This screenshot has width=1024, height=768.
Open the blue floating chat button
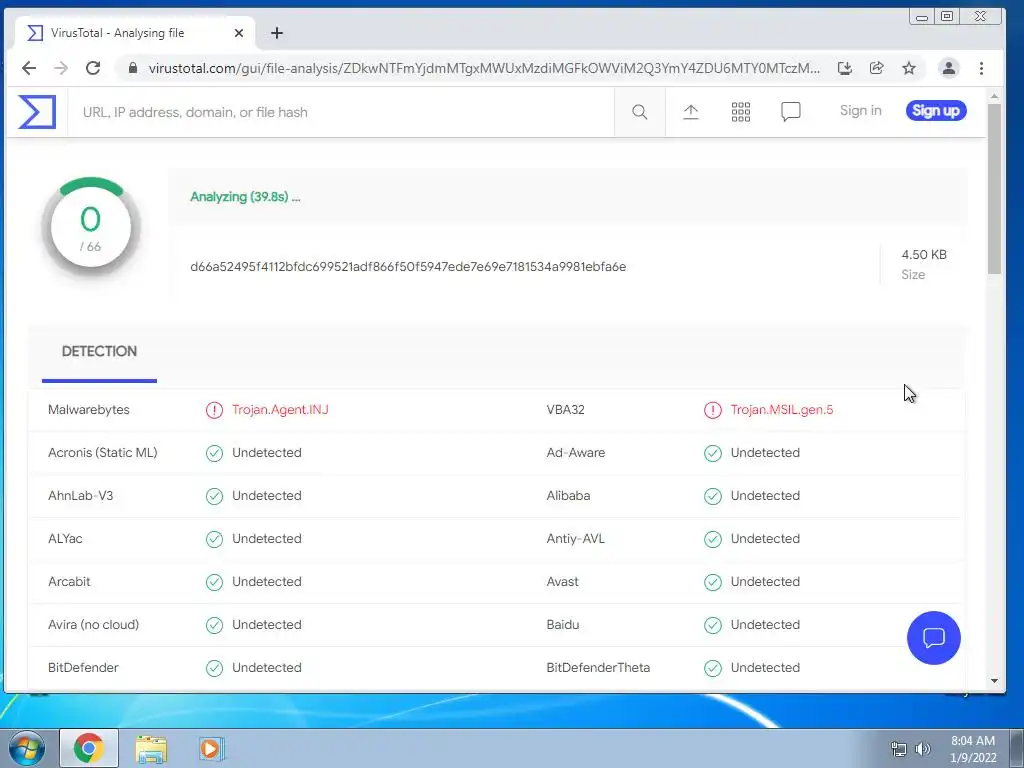pyautogui.click(x=933, y=637)
